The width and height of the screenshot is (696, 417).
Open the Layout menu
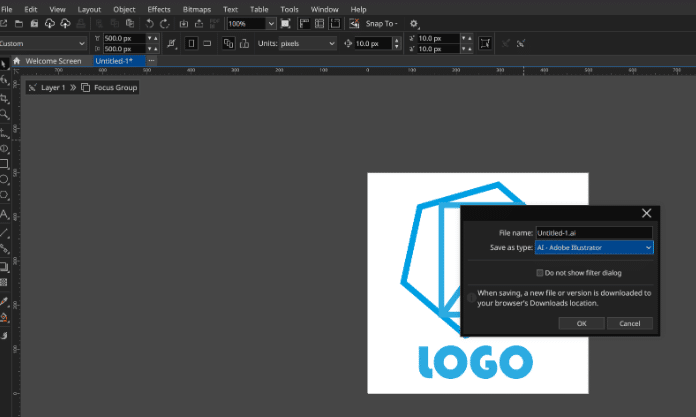tap(89, 9)
